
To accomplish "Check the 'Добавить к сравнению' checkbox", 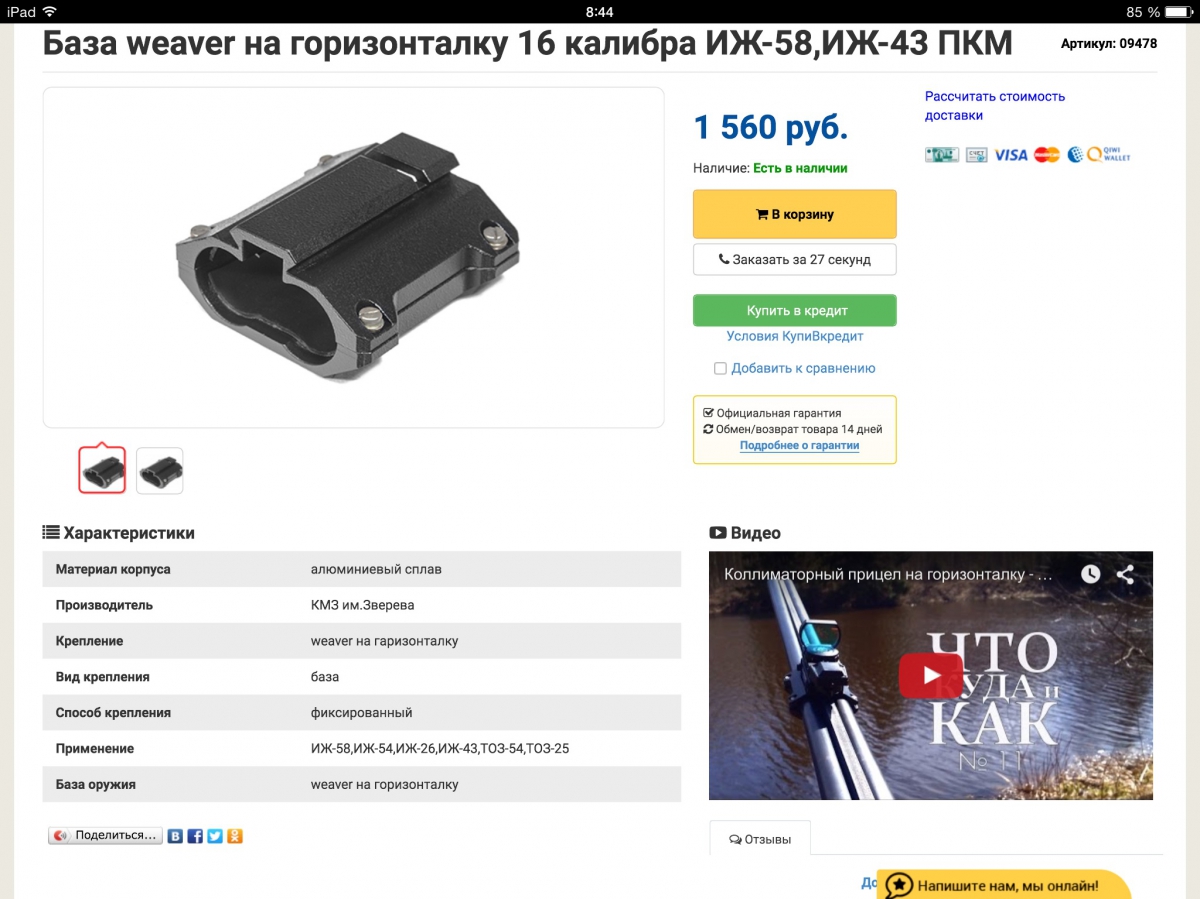I will (720, 369).
